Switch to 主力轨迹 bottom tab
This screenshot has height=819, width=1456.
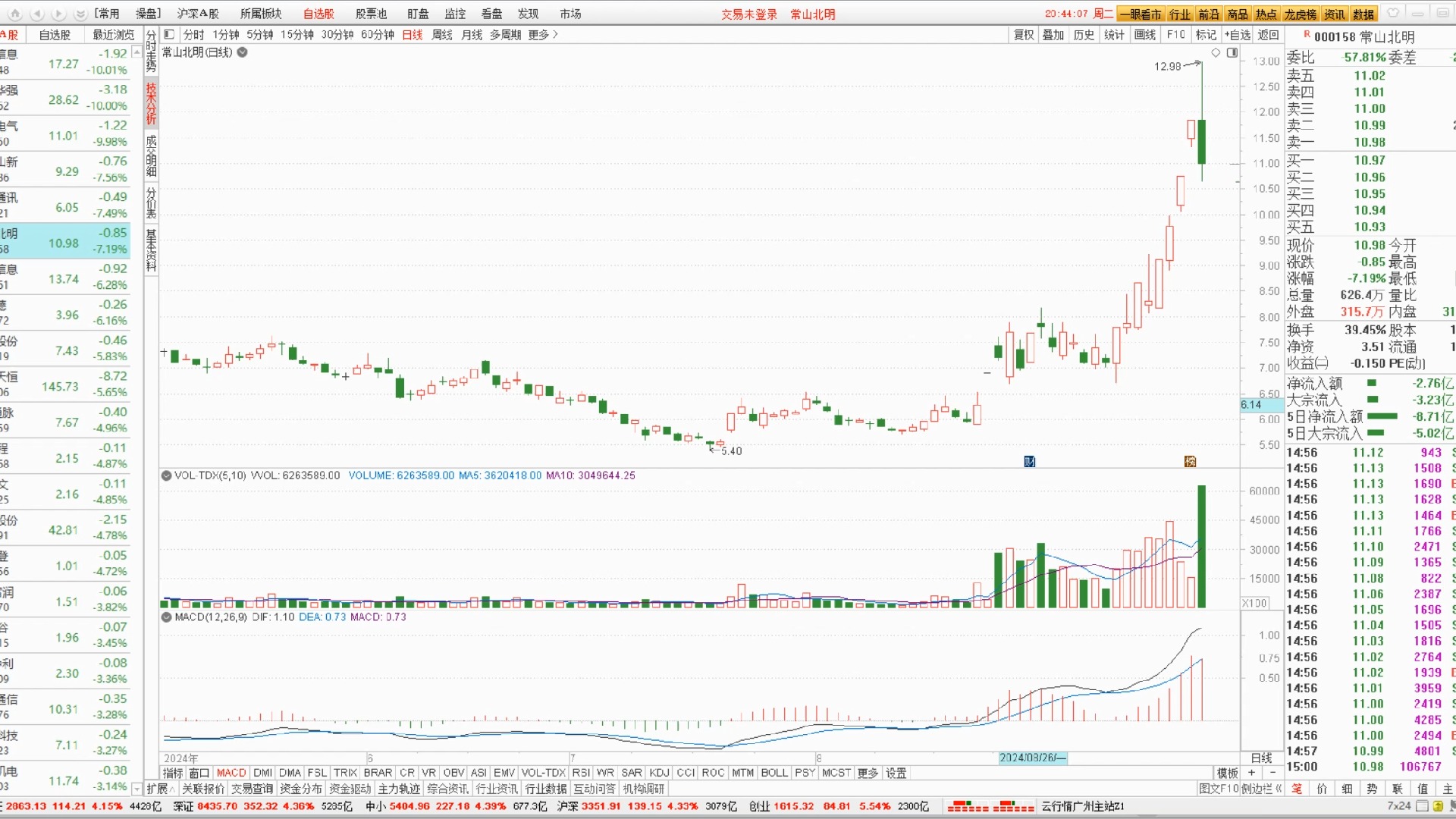click(399, 789)
